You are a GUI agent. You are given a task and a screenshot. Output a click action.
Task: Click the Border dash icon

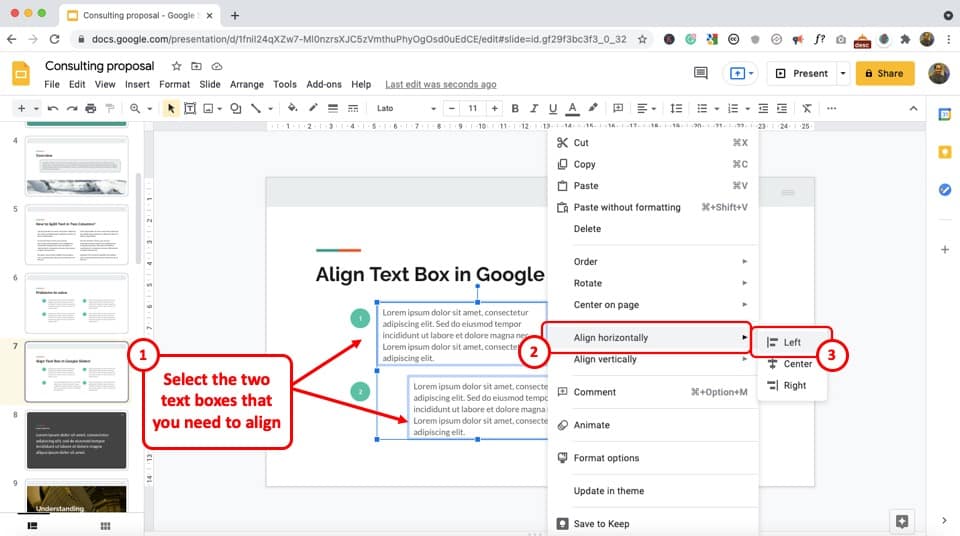click(x=353, y=108)
